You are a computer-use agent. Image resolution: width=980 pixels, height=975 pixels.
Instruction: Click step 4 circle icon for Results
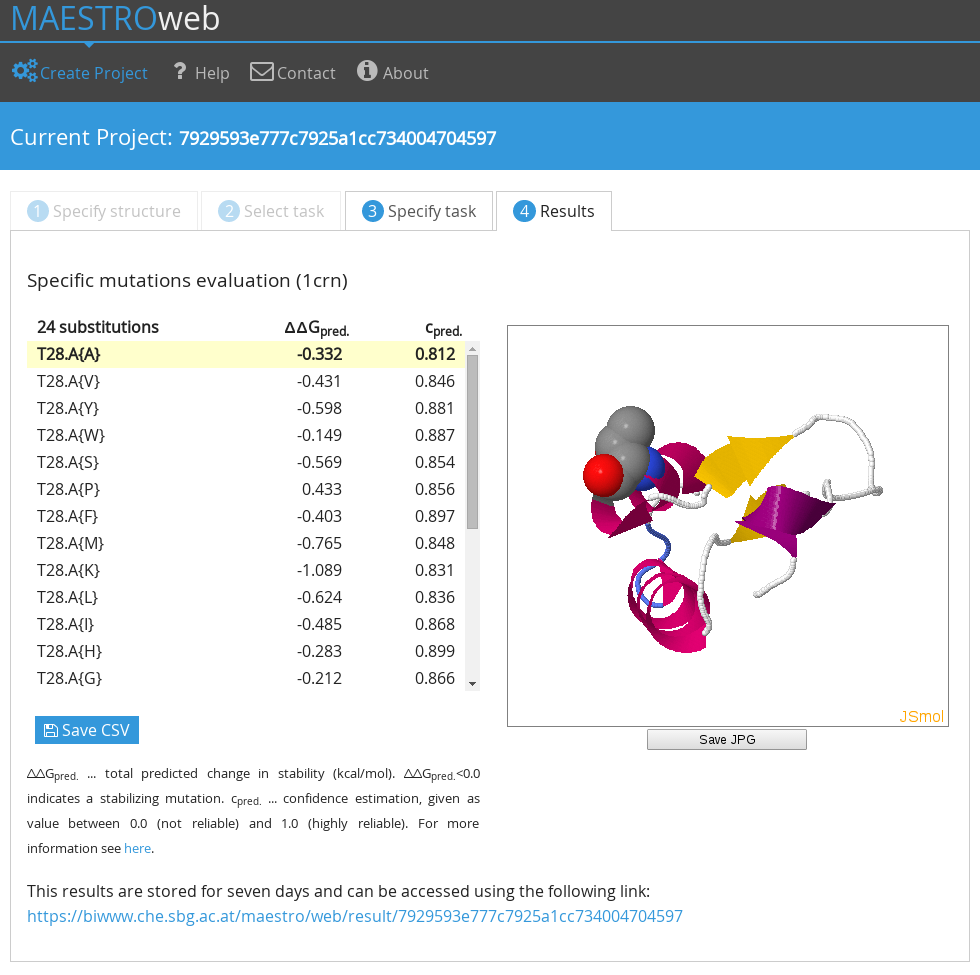click(x=524, y=211)
